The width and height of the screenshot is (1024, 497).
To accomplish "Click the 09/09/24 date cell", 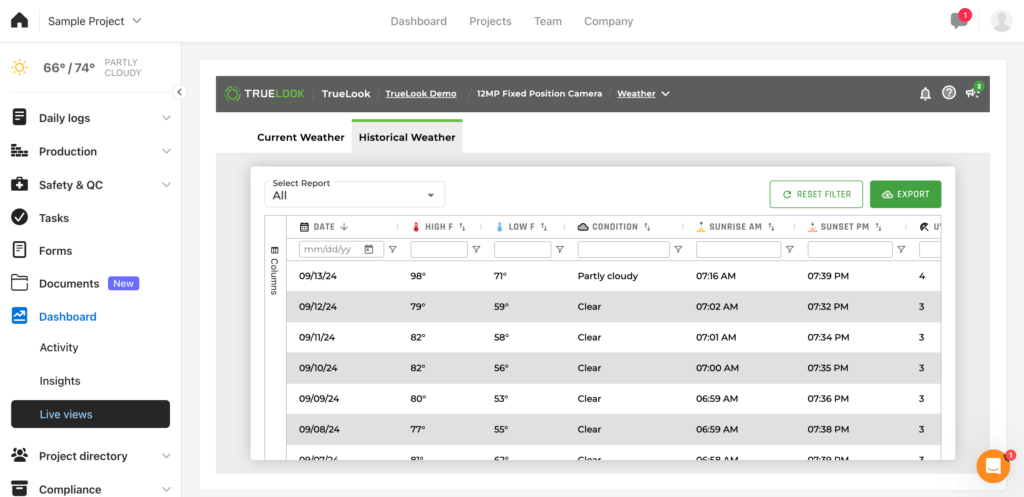I will (x=319, y=398).
